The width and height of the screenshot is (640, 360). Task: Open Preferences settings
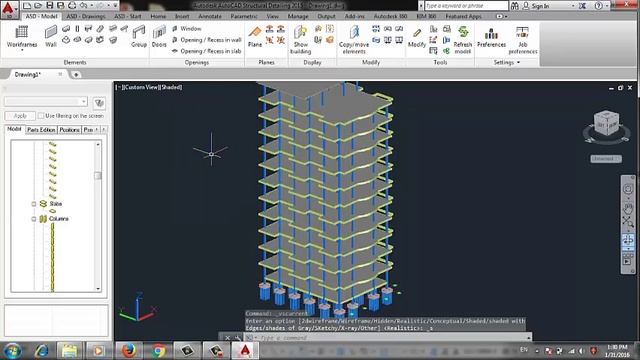pyautogui.click(x=491, y=37)
